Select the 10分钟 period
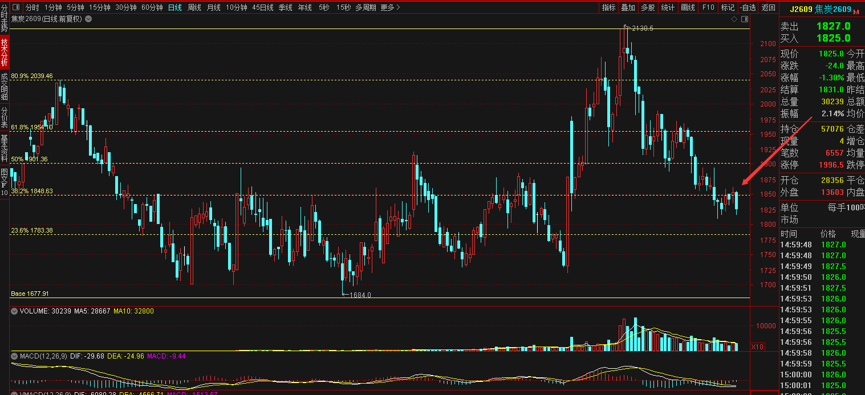The image size is (865, 395). click(237, 8)
